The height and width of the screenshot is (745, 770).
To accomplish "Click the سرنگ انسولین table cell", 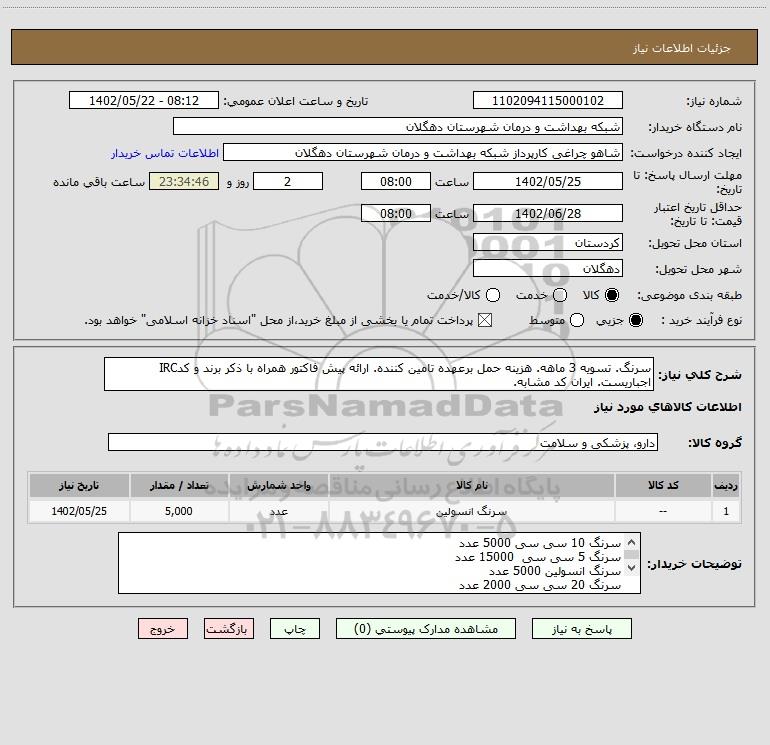I will (471, 511).
